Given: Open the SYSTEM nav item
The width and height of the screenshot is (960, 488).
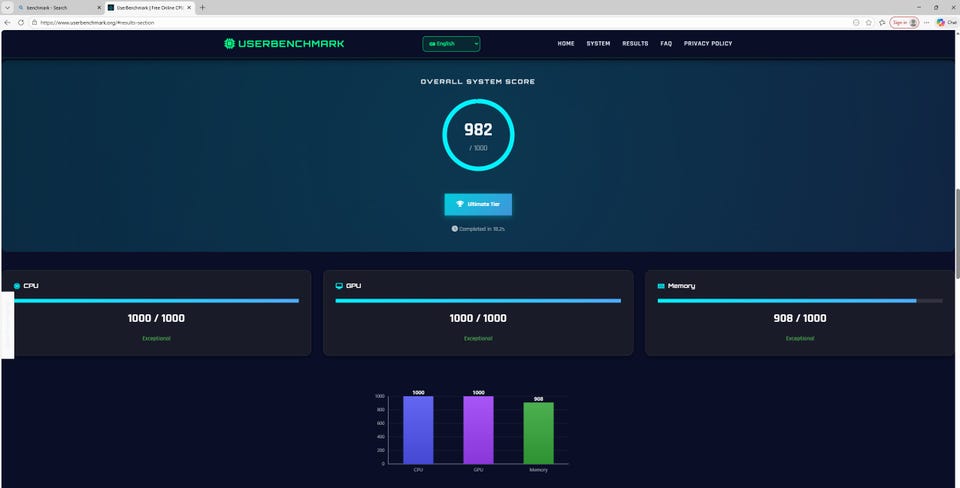Looking at the screenshot, I should pyautogui.click(x=598, y=43).
